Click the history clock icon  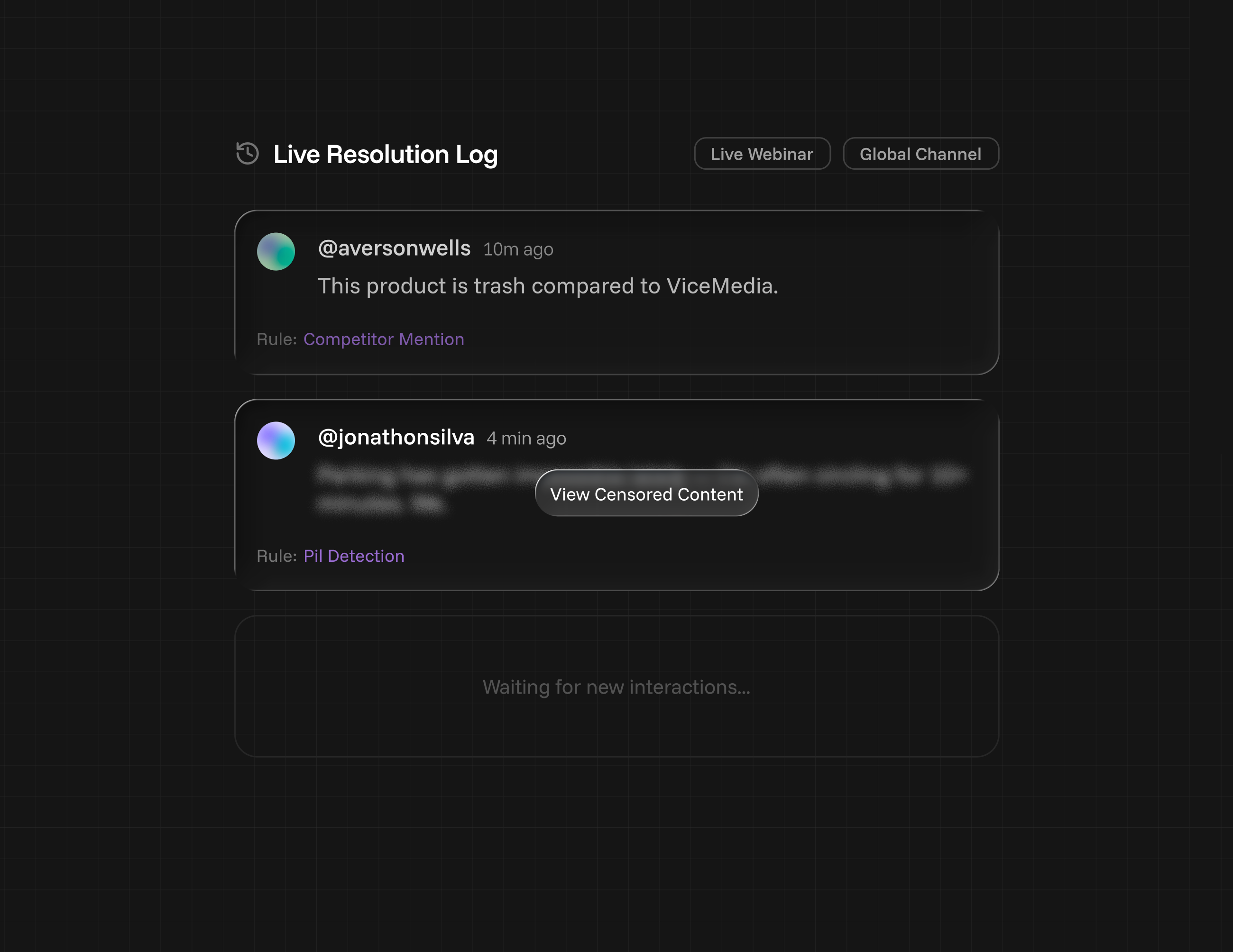(247, 154)
